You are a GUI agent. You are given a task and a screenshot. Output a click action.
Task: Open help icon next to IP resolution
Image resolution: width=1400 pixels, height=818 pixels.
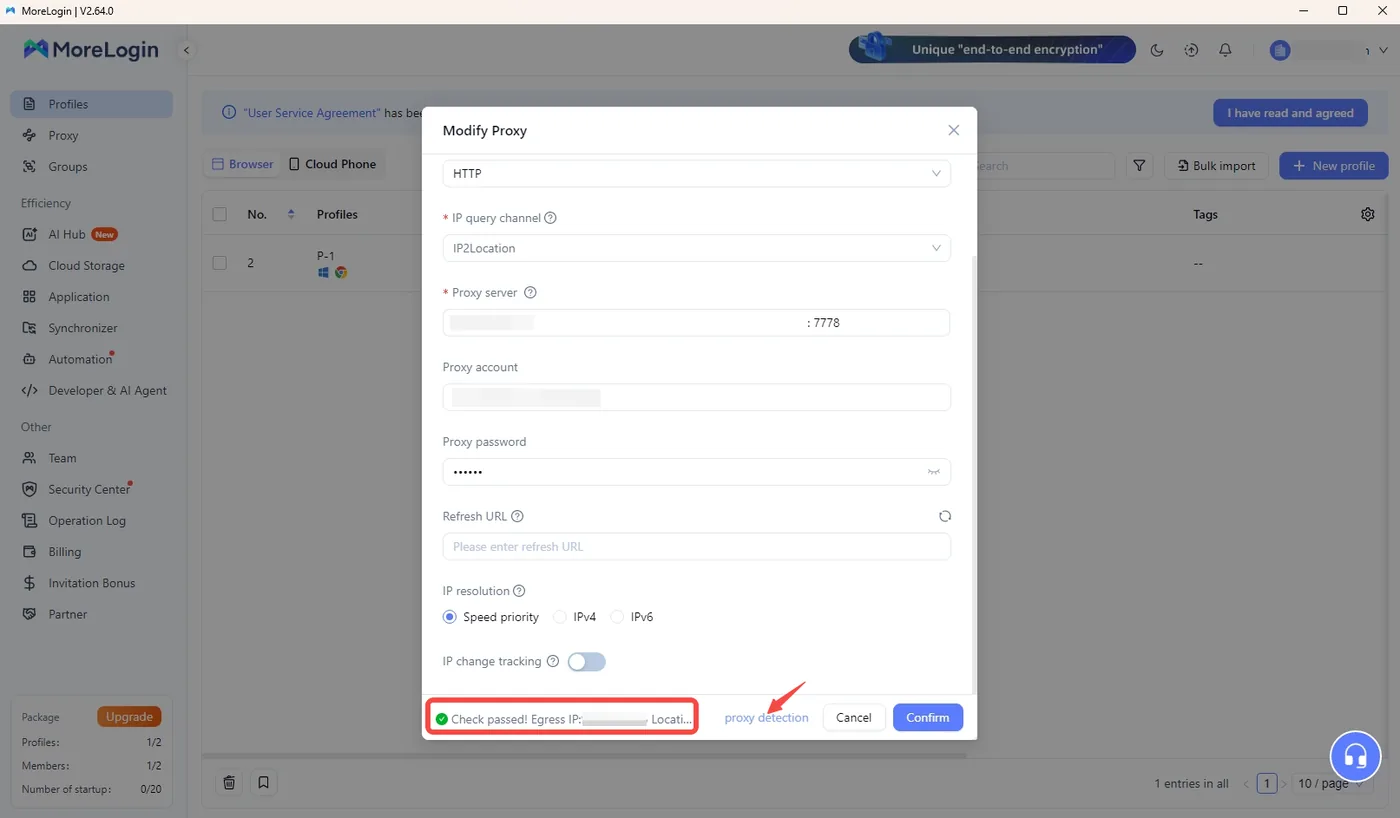[519, 591]
